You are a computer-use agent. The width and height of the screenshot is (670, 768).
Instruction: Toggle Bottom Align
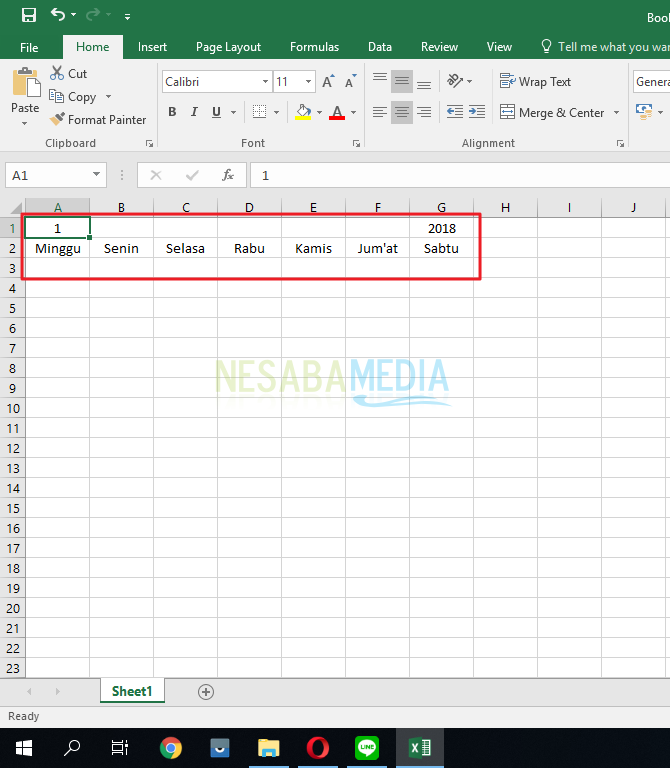[x=424, y=81]
